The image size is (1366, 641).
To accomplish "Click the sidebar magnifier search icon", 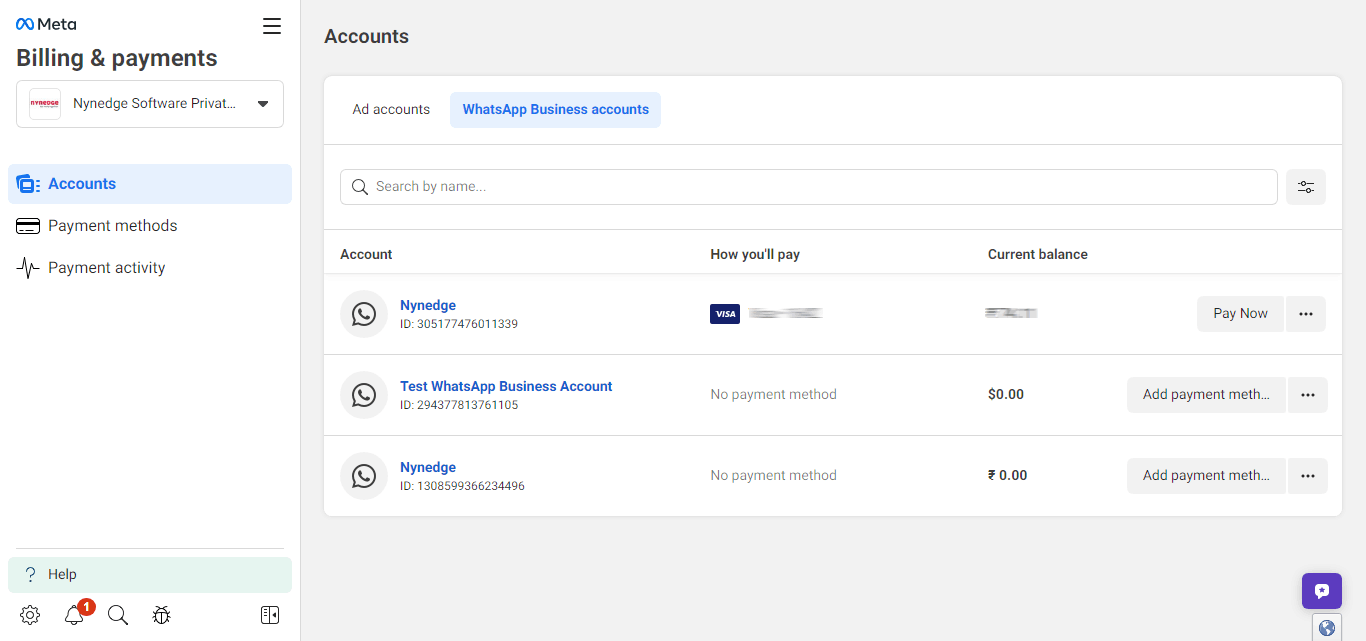I will point(118,615).
